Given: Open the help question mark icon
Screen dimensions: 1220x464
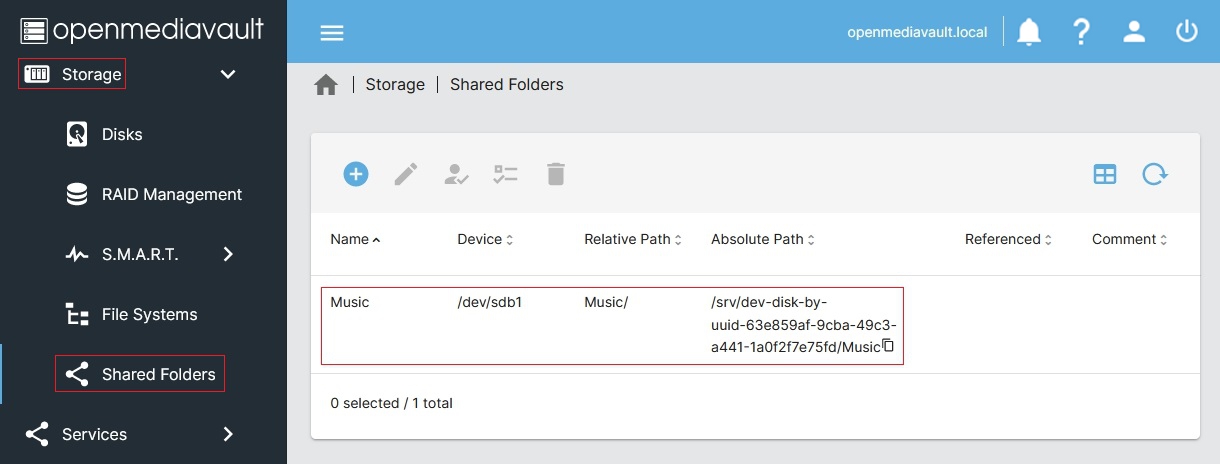Looking at the screenshot, I should pos(1080,32).
